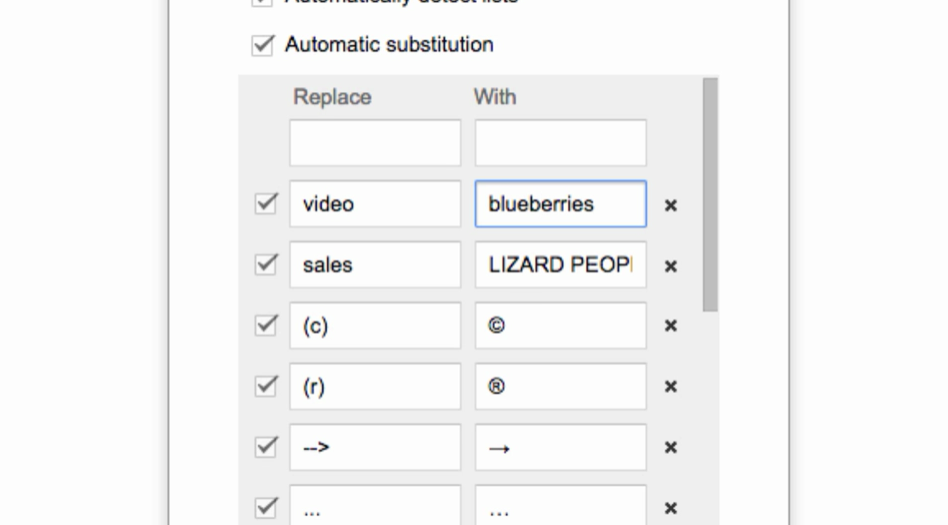Edit the video Replace field
Image resolution: width=948 pixels, height=525 pixels.
375,204
